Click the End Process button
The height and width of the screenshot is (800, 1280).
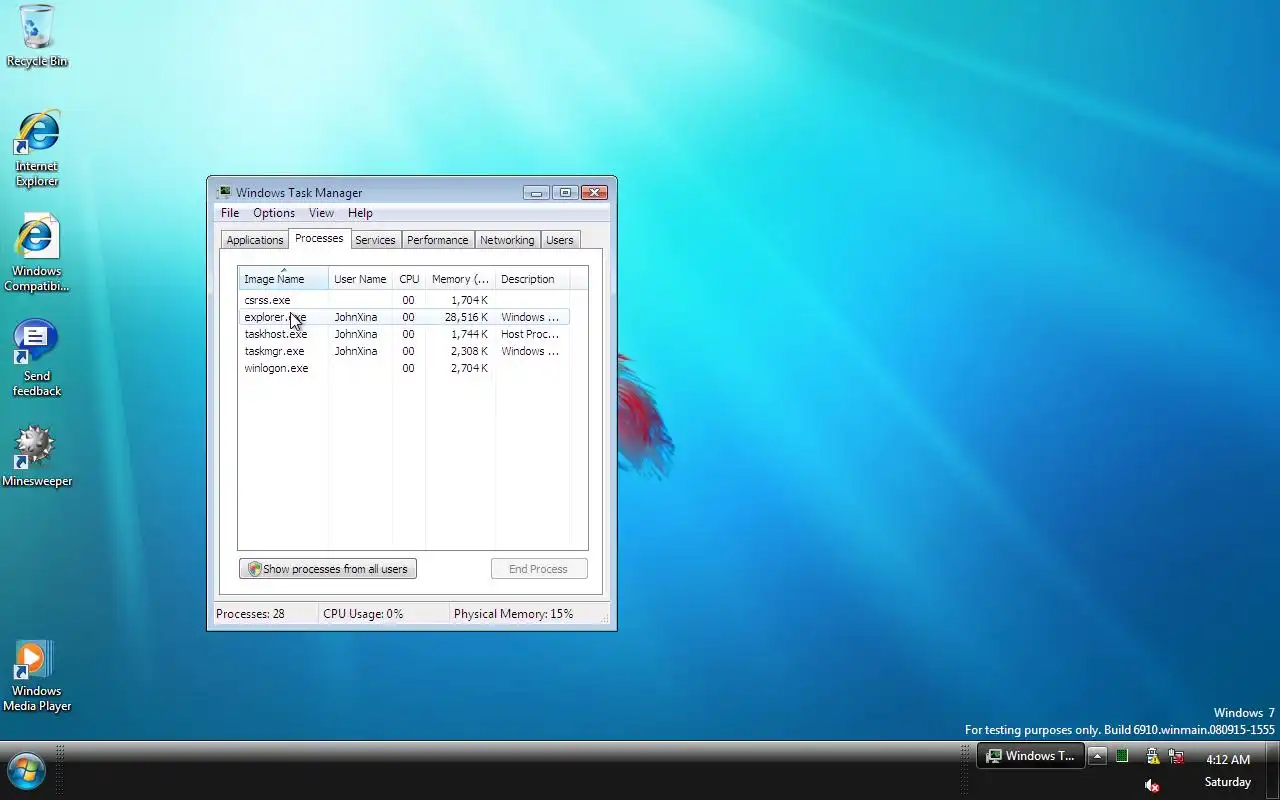(538, 569)
